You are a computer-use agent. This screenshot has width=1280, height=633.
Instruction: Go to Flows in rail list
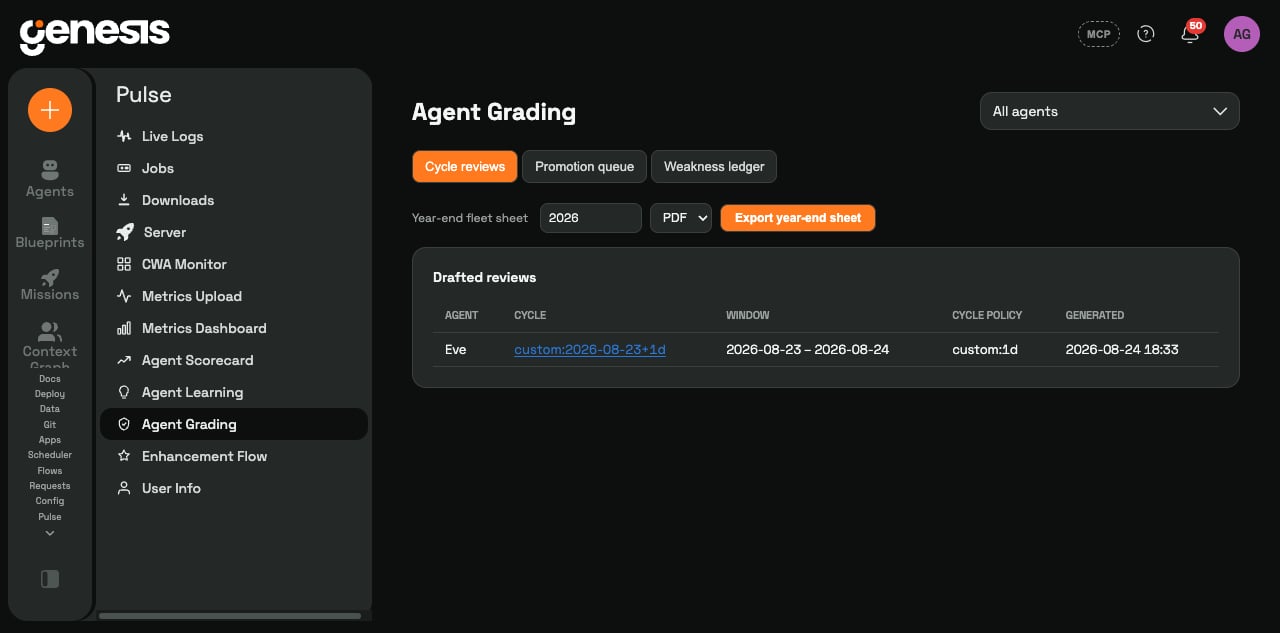(50, 470)
